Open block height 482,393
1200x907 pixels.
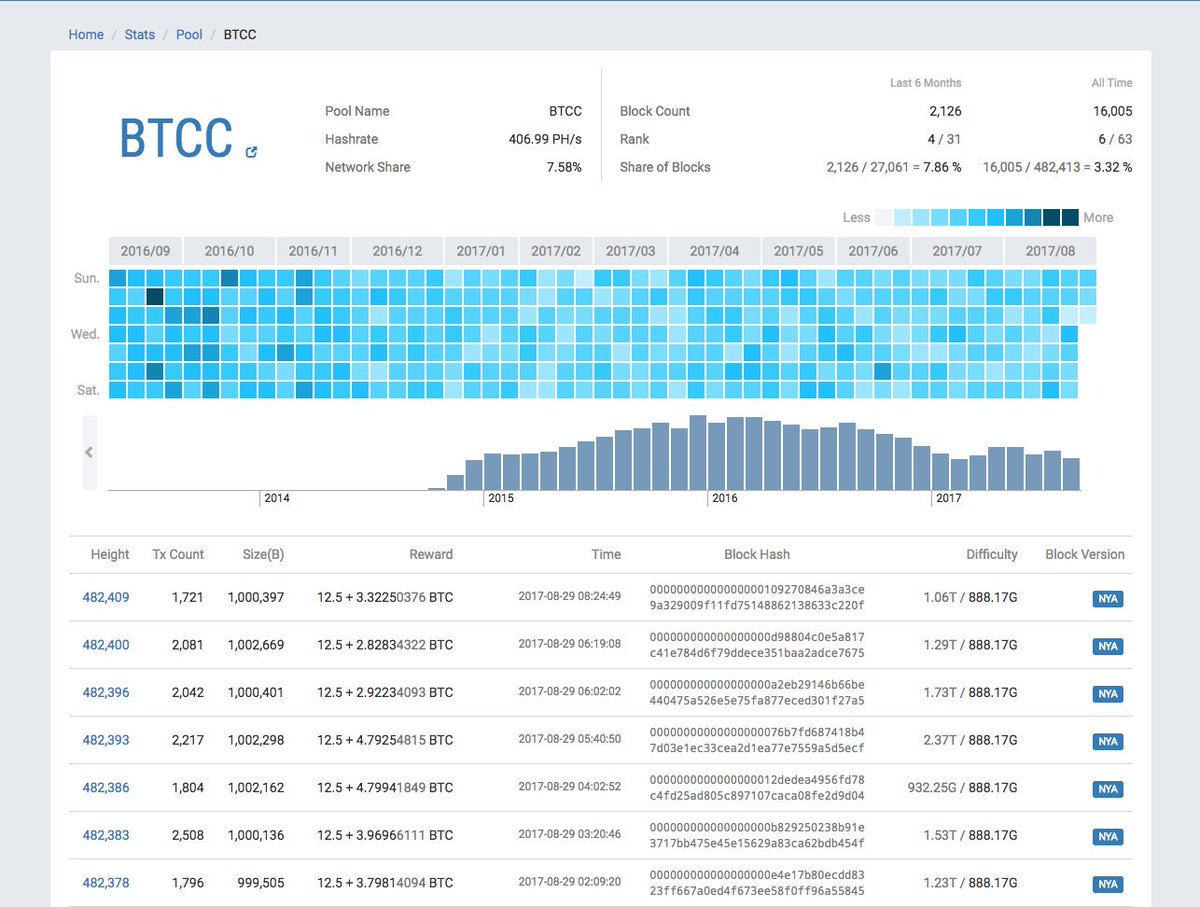(106, 740)
